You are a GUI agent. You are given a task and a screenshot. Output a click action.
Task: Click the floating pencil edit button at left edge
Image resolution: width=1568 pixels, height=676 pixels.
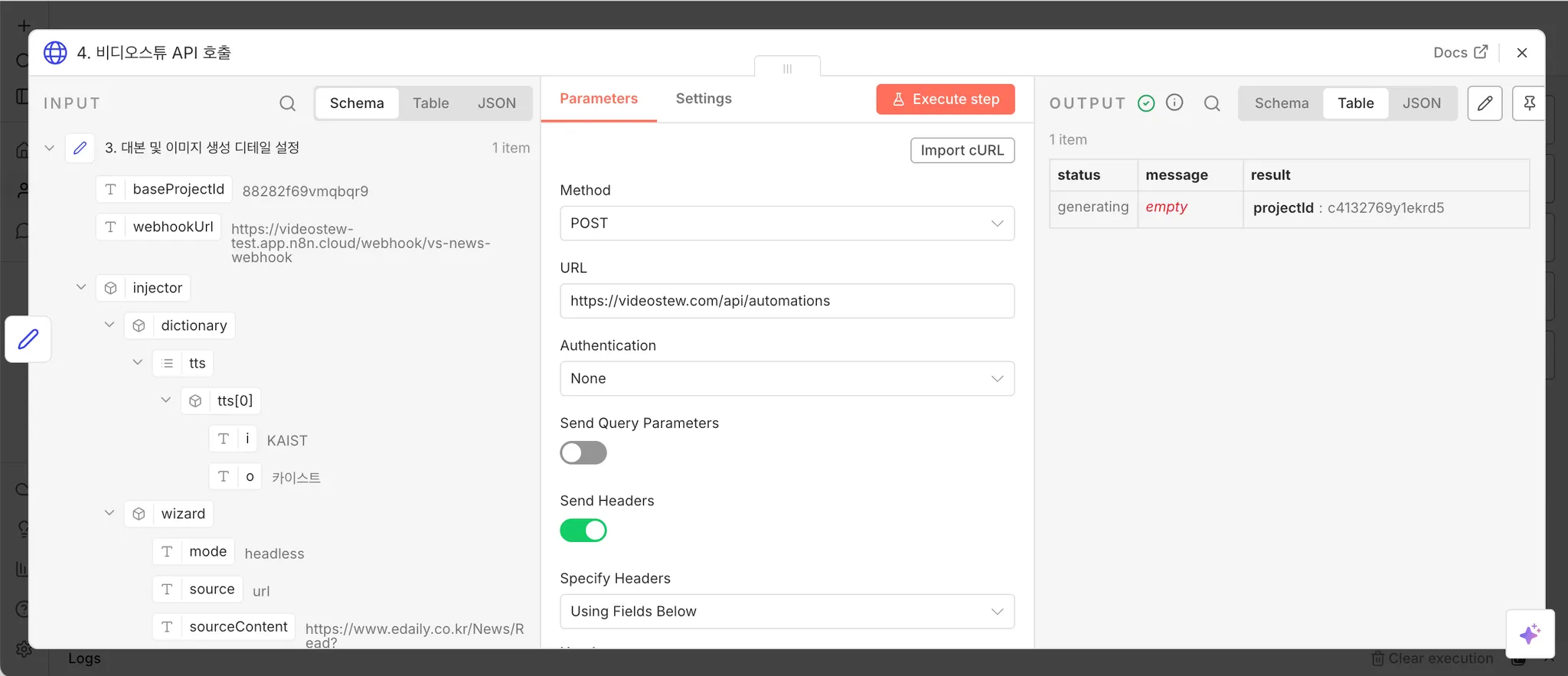(x=28, y=338)
